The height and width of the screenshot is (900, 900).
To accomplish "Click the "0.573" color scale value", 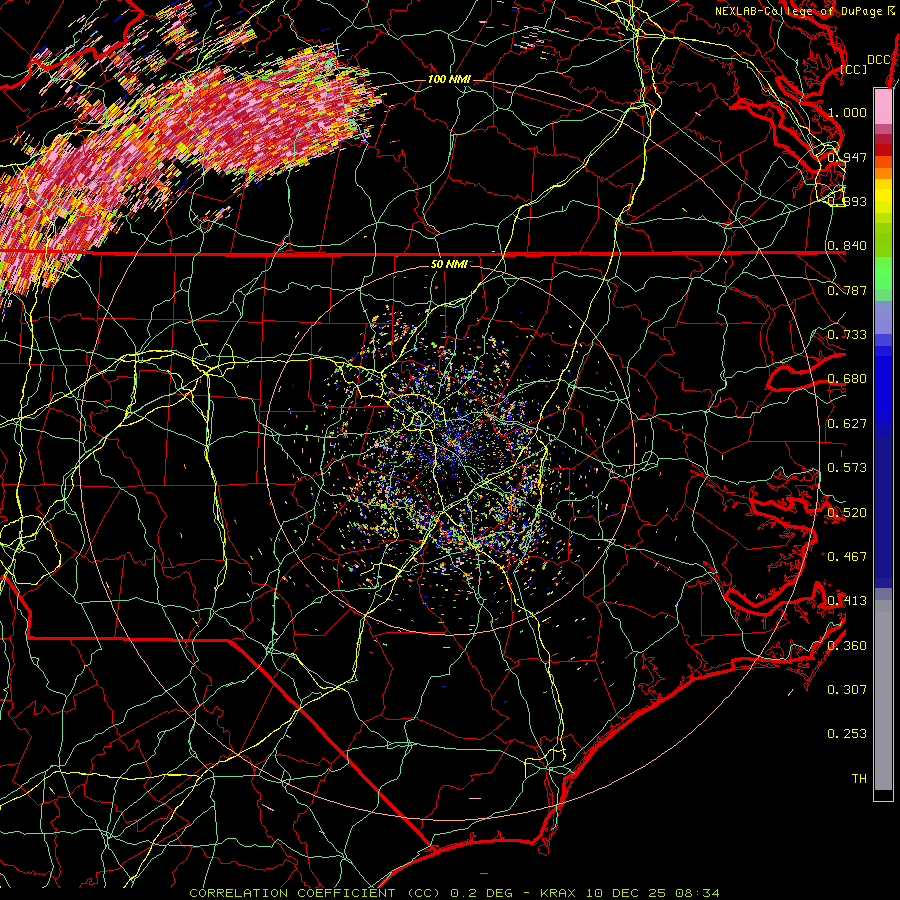I will pyautogui.click(x=847, y=468).
